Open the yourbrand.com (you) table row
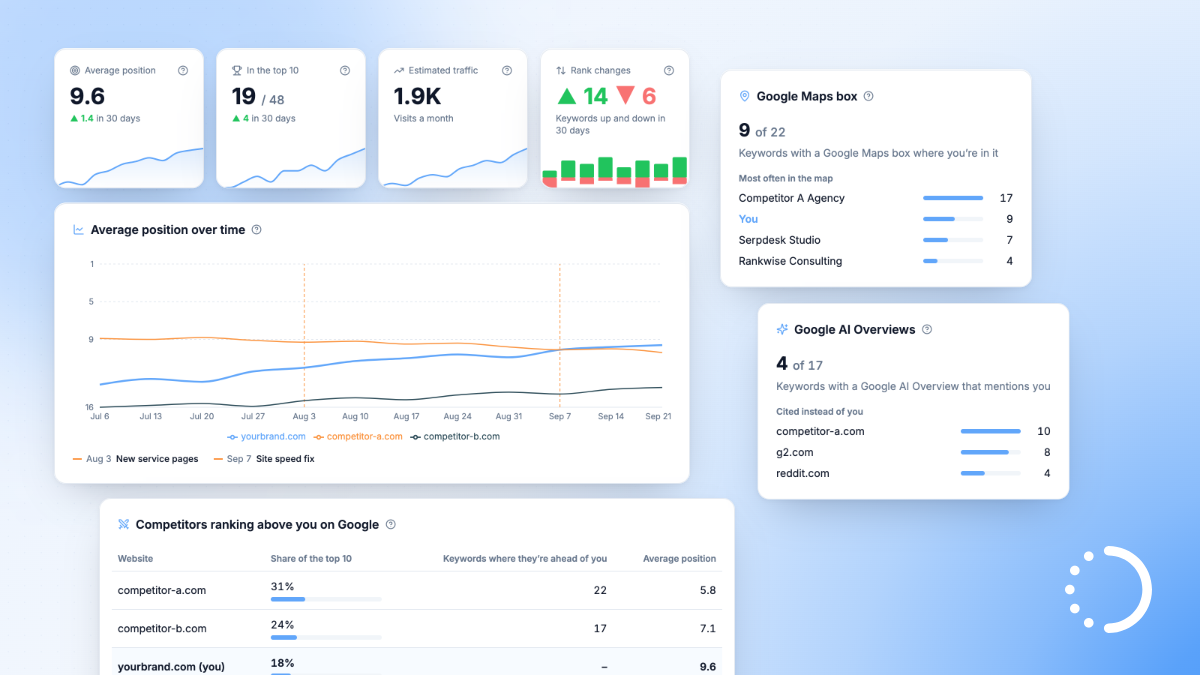This screenshot has height=675, width=1200. pos(417,662)
